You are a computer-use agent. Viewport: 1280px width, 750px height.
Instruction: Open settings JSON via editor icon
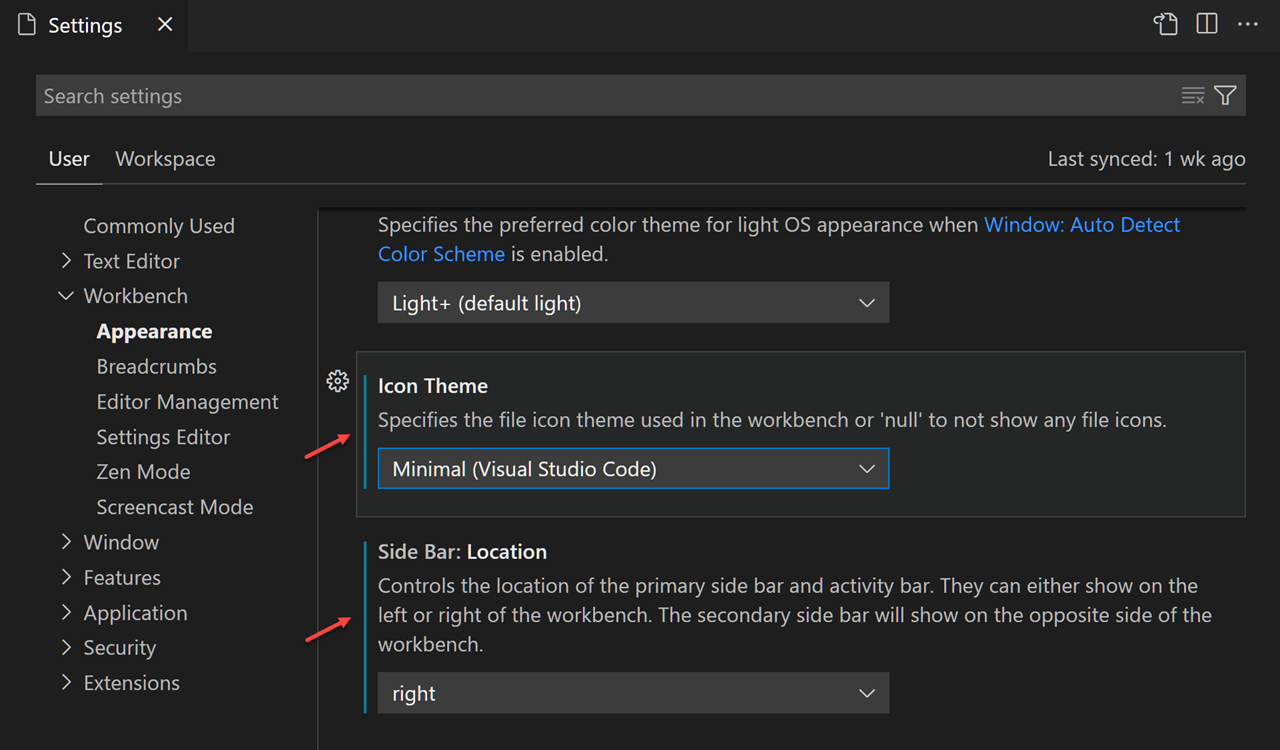click(1166, 23)
